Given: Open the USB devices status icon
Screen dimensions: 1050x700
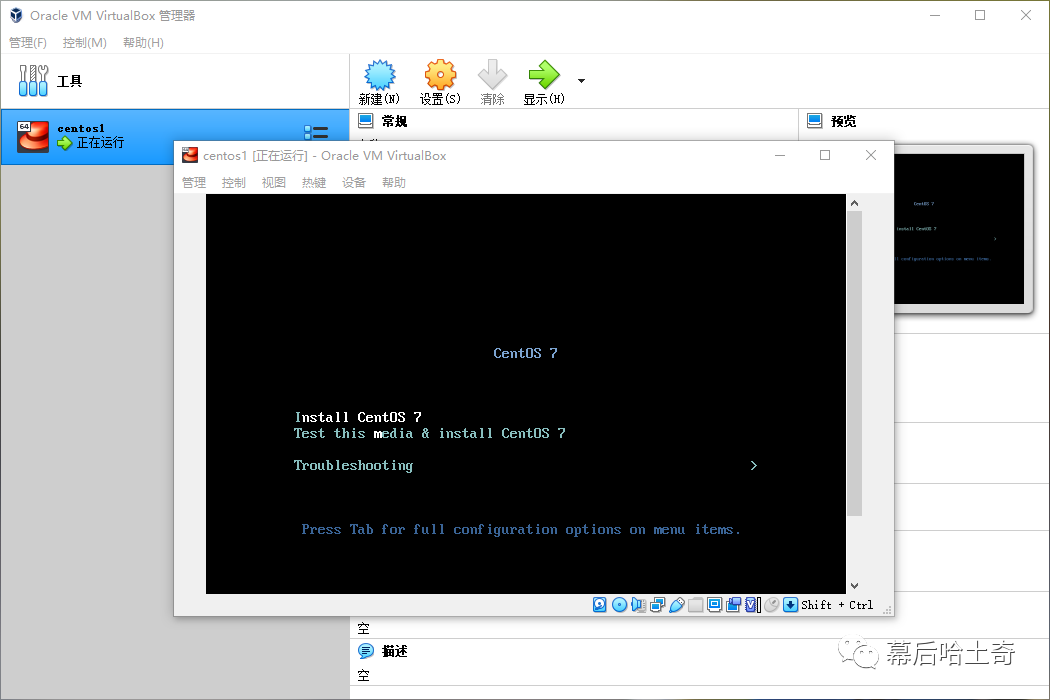Looking at the screenshot, I should click(676, 605).
